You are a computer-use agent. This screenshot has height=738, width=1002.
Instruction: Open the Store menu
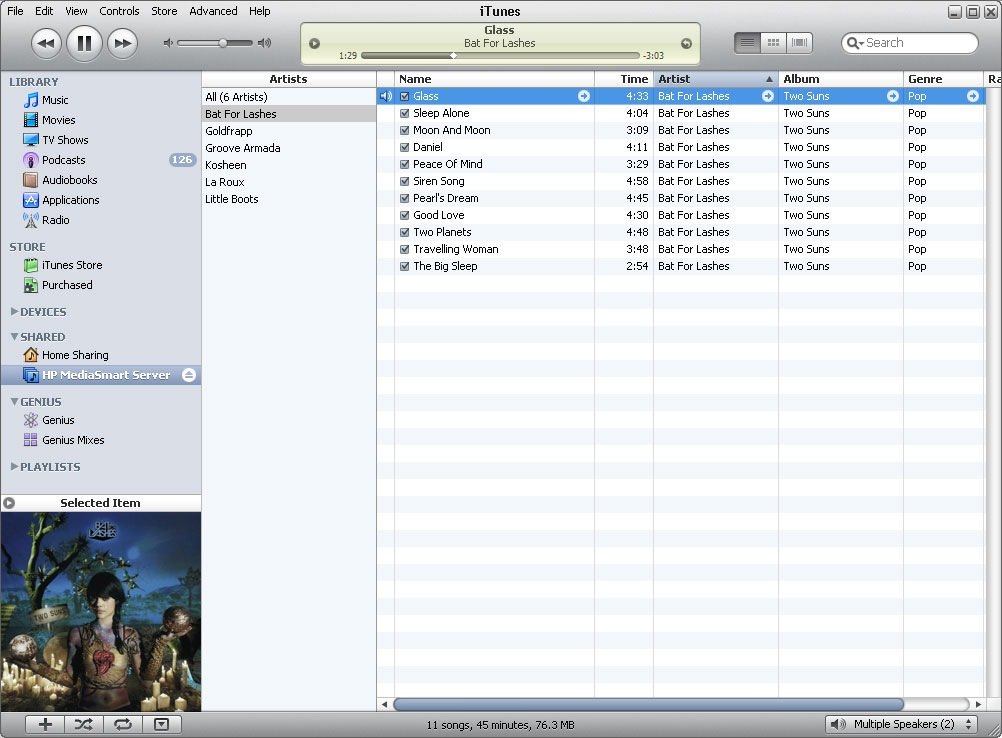[164, 11]
